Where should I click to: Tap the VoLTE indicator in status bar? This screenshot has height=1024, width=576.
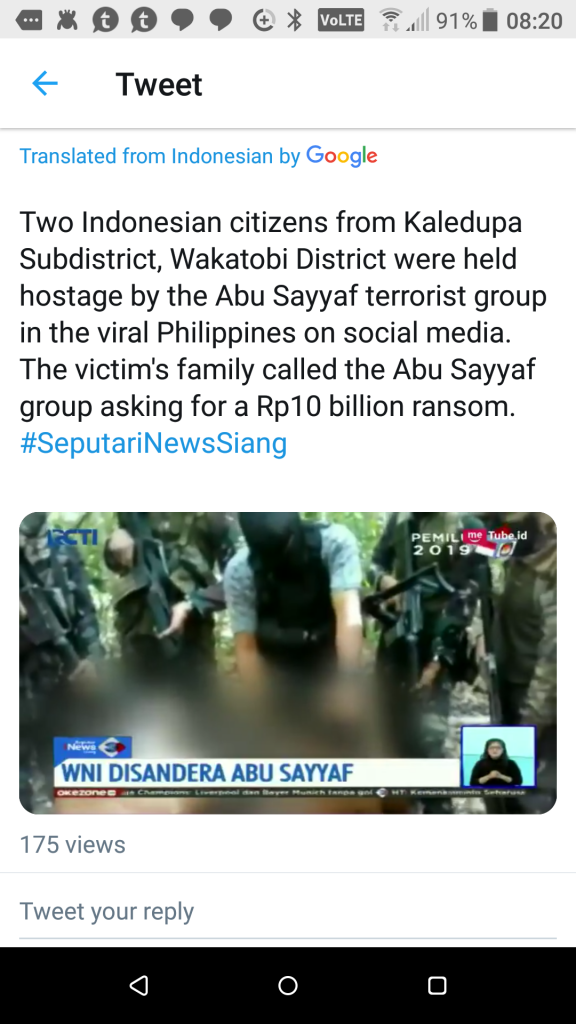(x=340, y=20)
